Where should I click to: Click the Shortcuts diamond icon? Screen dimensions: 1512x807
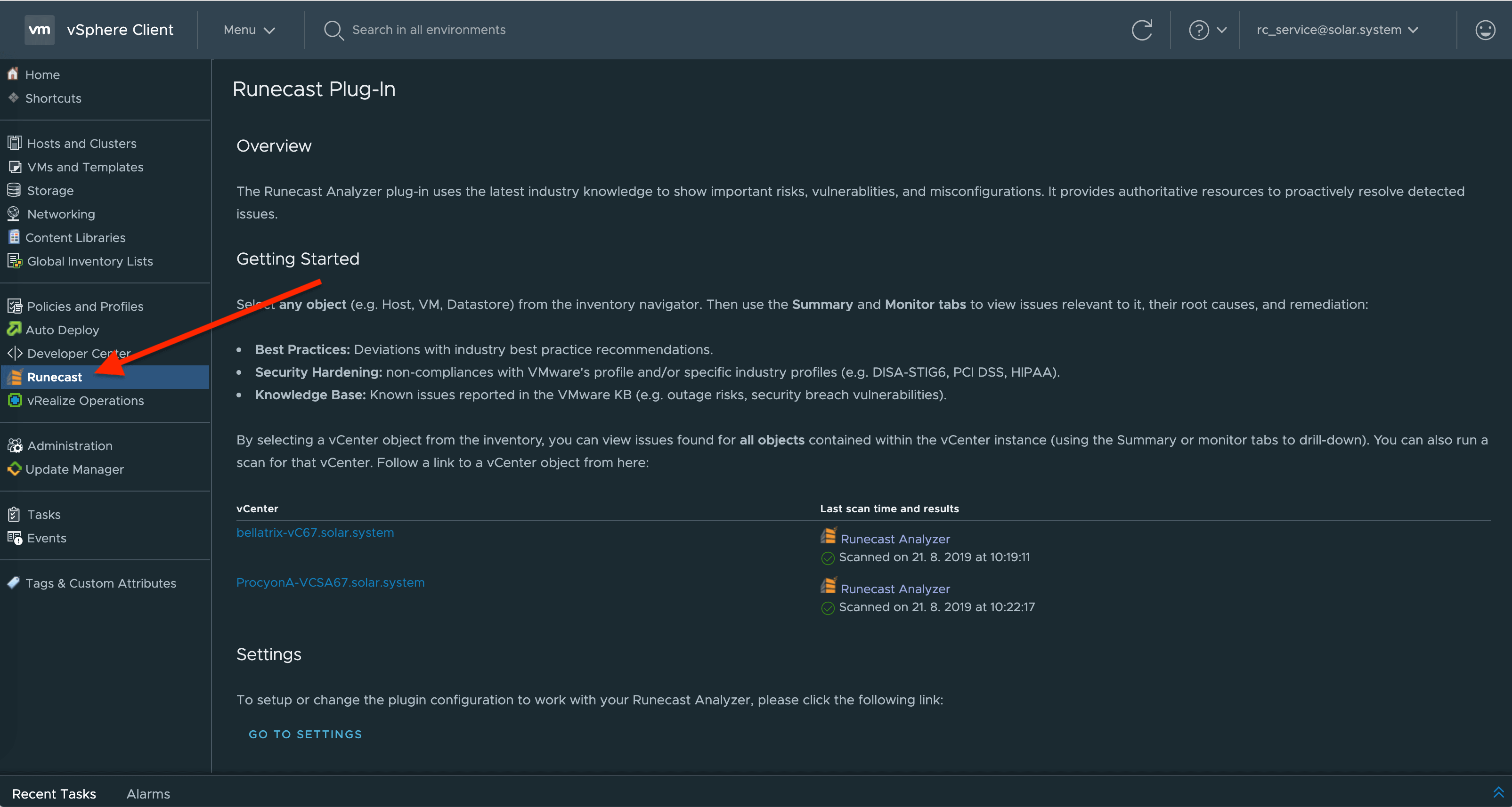click(14, 97)
